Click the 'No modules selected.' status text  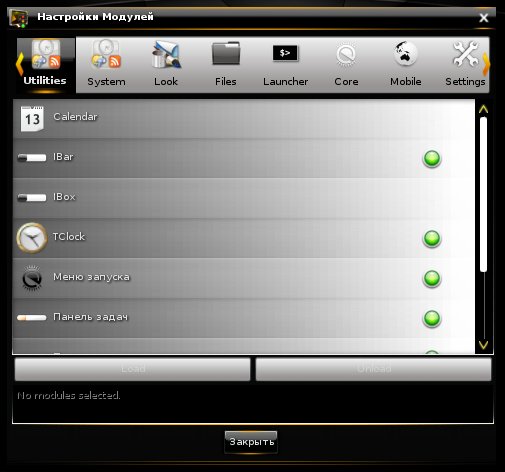tap(69, 396)
